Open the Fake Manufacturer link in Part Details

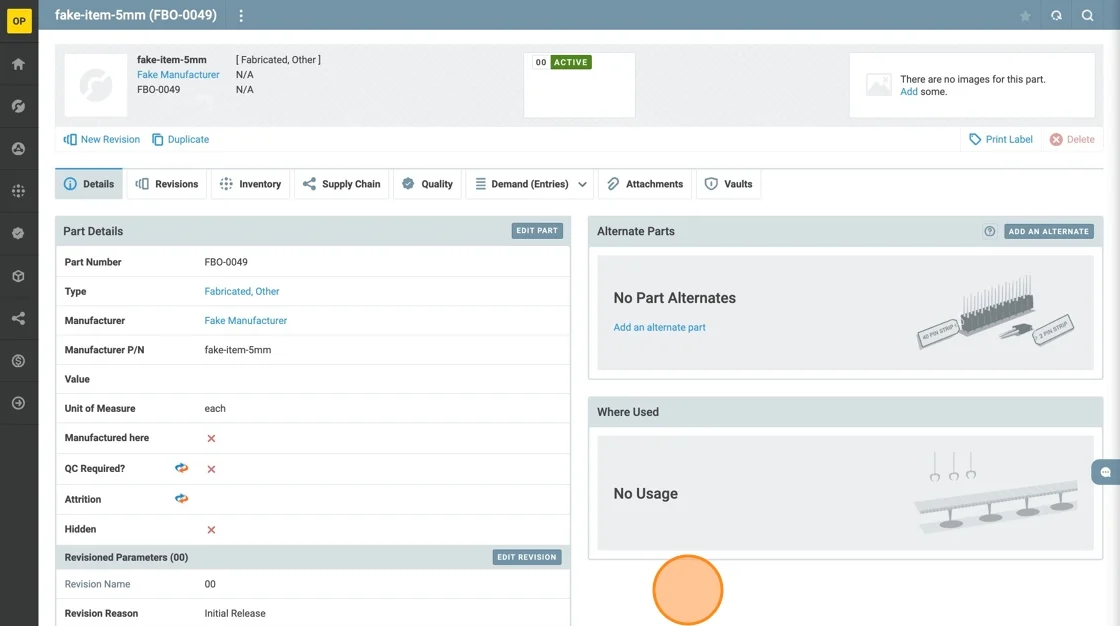pos(245,321)
